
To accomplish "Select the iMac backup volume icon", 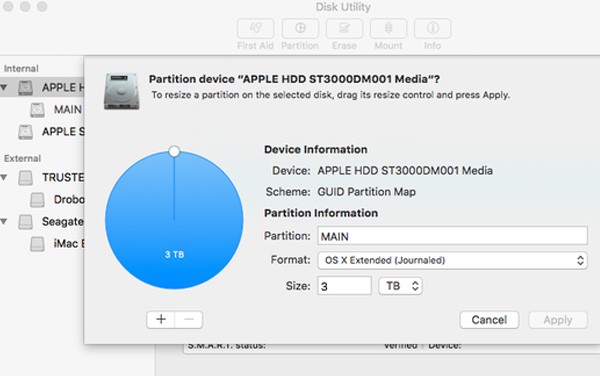I will (x=38, y=244).
